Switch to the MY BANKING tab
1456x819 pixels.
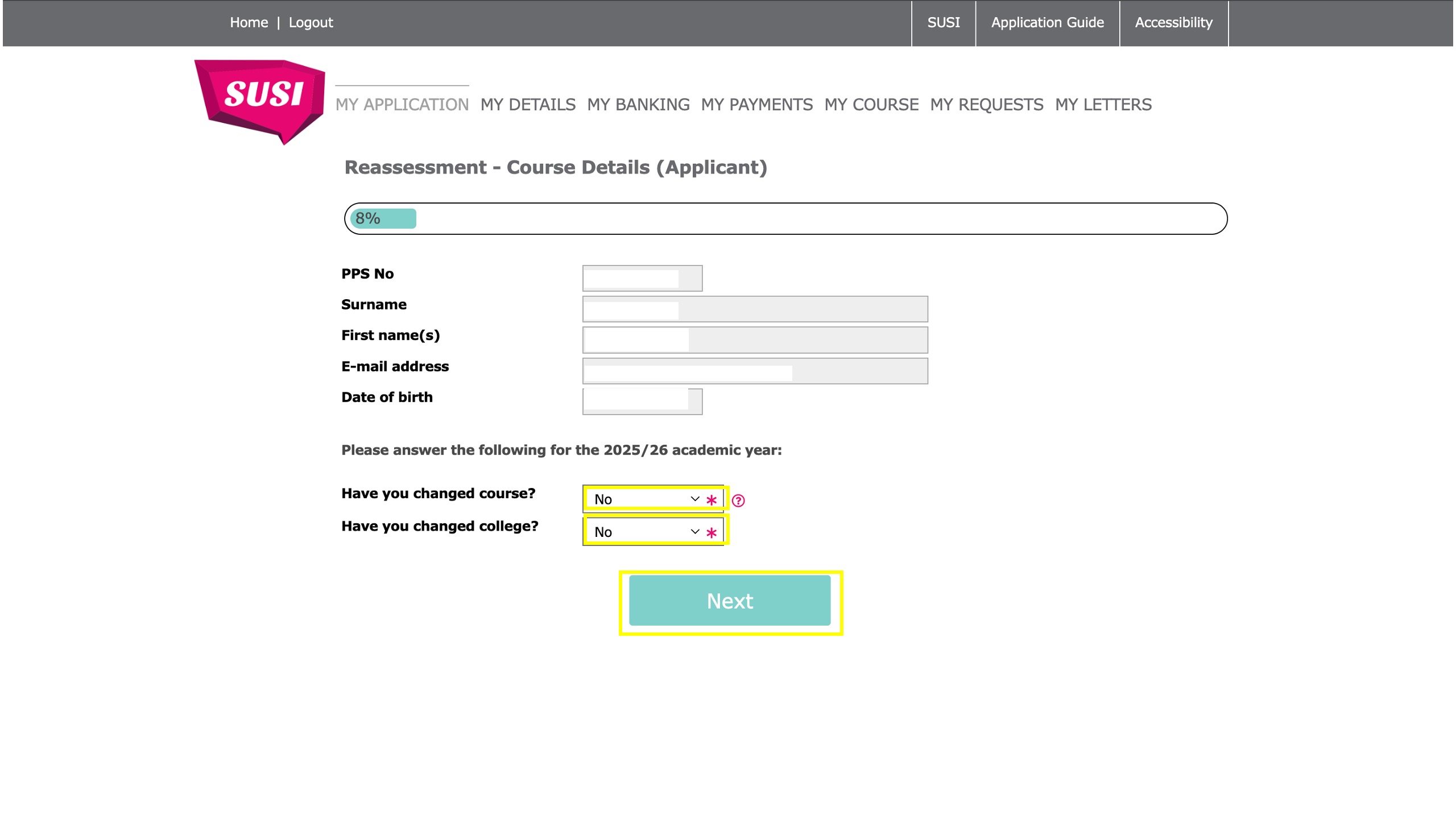tap(638, 105)
